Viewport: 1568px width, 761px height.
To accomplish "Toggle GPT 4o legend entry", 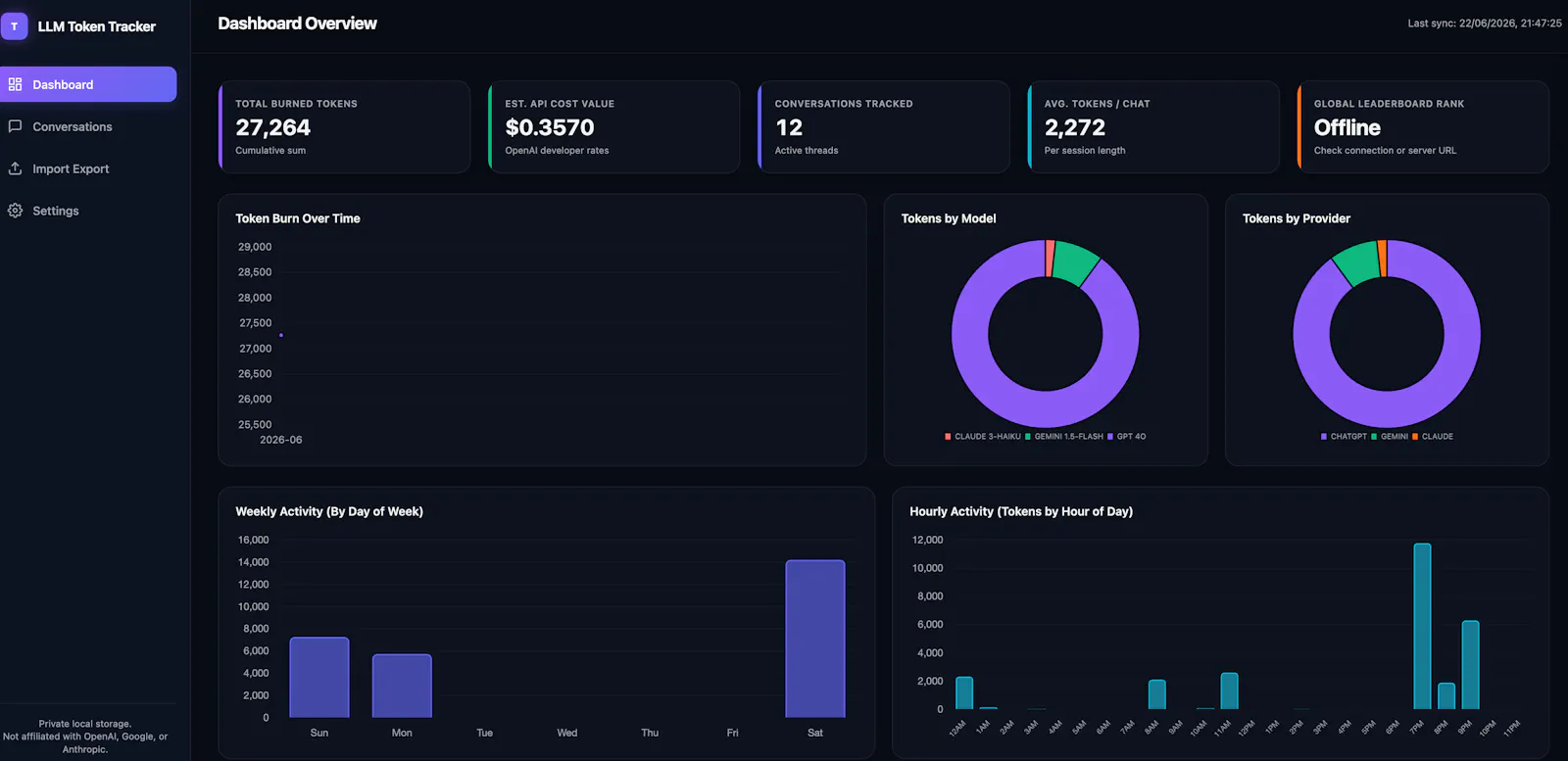I will pos(1127,437).
